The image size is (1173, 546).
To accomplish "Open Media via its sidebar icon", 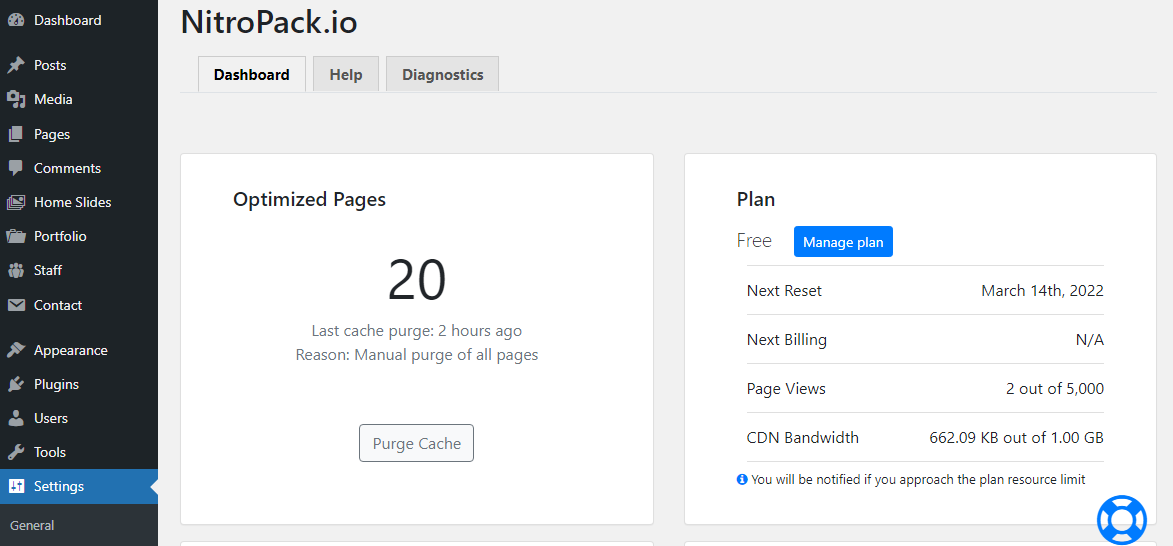I will tap(16, 99).
